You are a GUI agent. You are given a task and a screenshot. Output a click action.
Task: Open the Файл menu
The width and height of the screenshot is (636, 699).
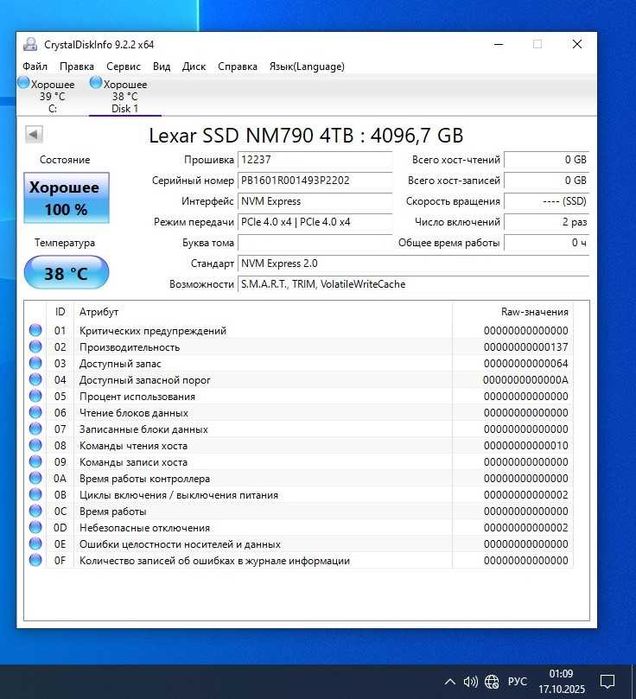35,66
